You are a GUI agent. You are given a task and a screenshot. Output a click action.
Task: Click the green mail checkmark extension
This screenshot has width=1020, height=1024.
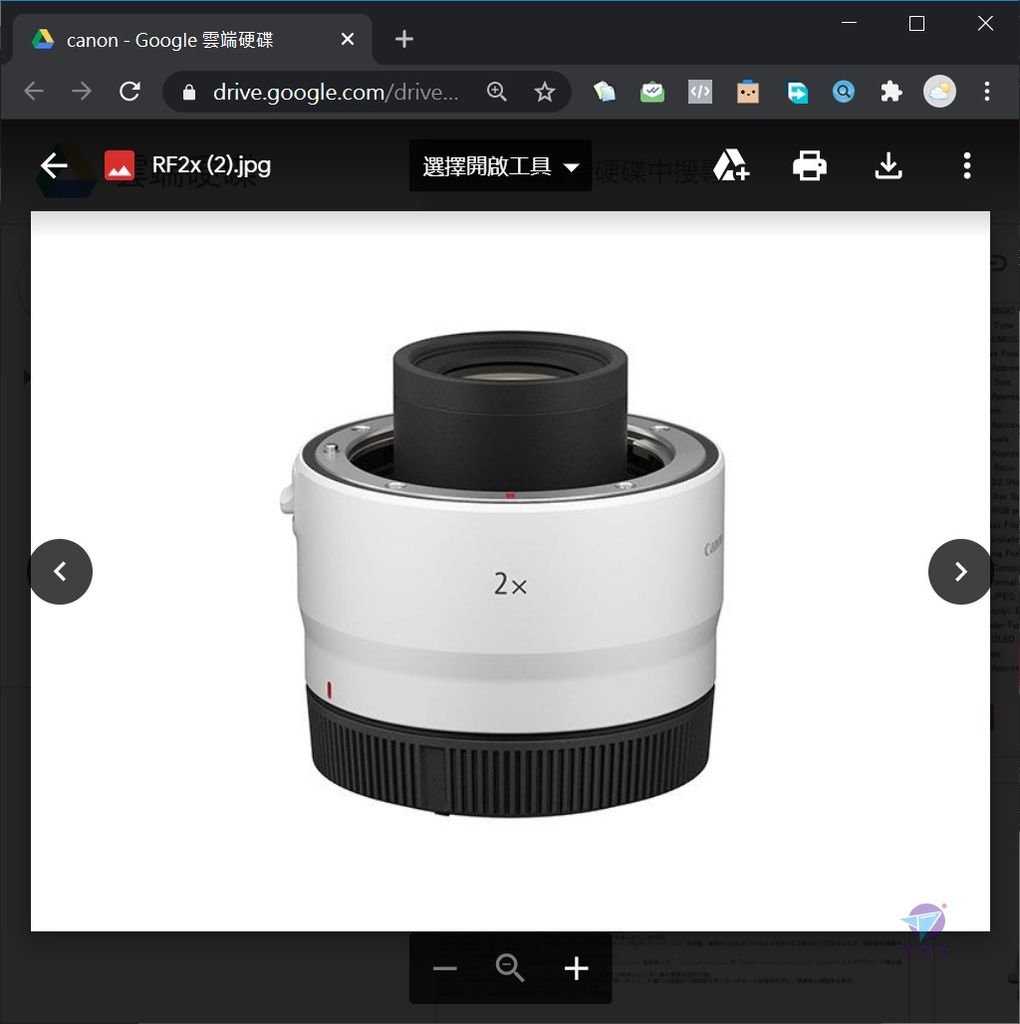tap(652, 91)
